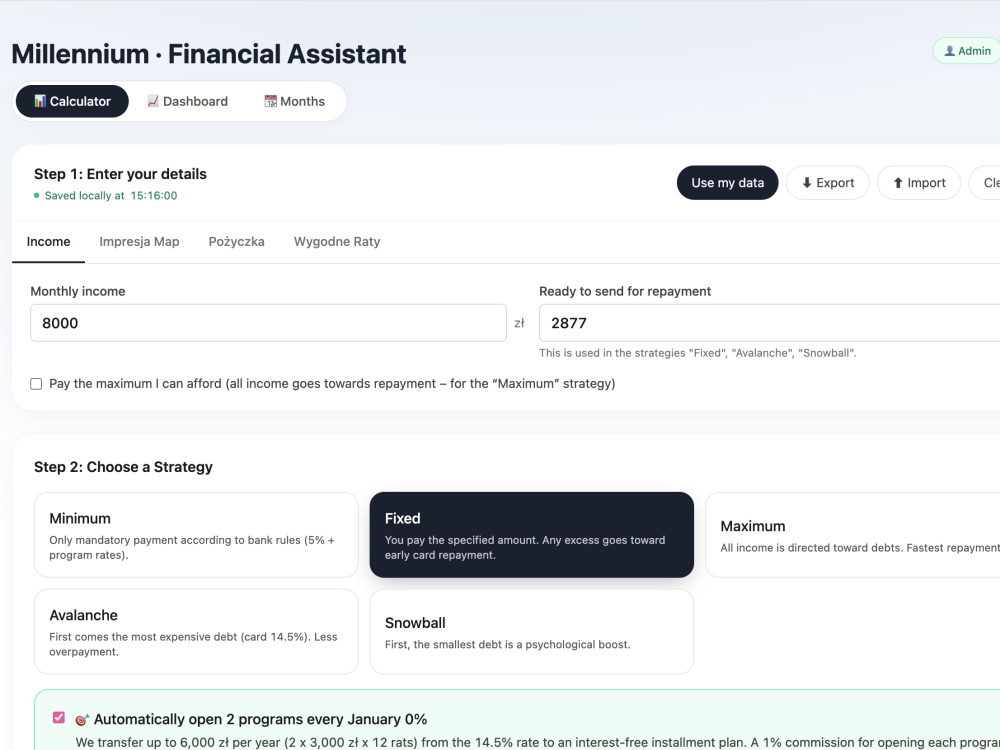Click the Saved locally at 15:16:00 status
The height and width of the screenshot is (750, 1000).
106,196
